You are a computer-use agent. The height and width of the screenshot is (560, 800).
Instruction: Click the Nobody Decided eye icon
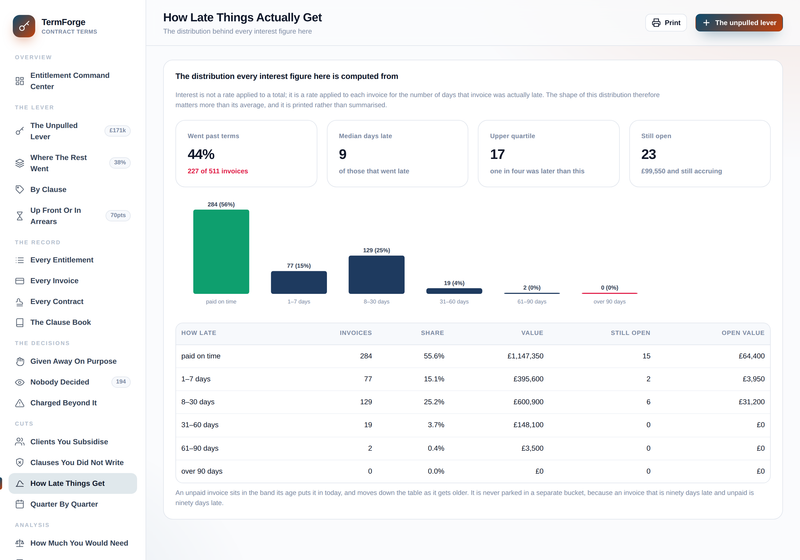click(x=19, y=382)
